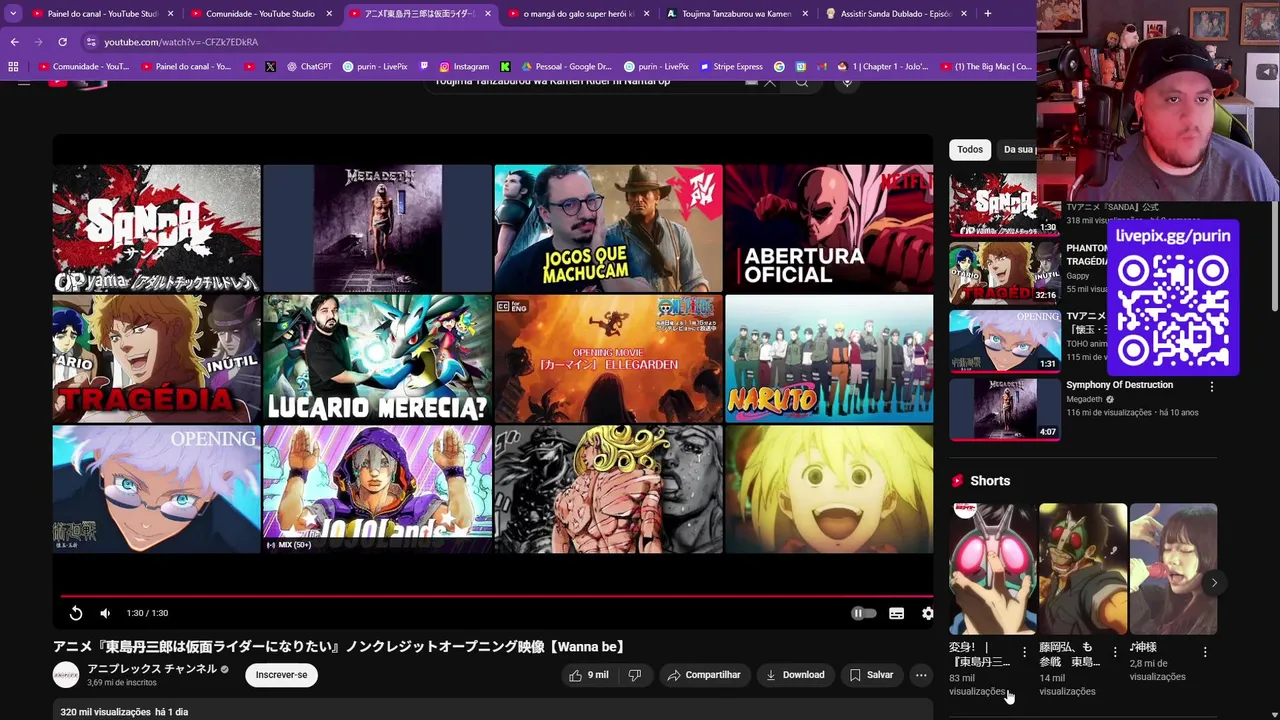Open the Lucario Merecia? suggested video
The image size is (1280, 720).
click(x=377, y=359)
